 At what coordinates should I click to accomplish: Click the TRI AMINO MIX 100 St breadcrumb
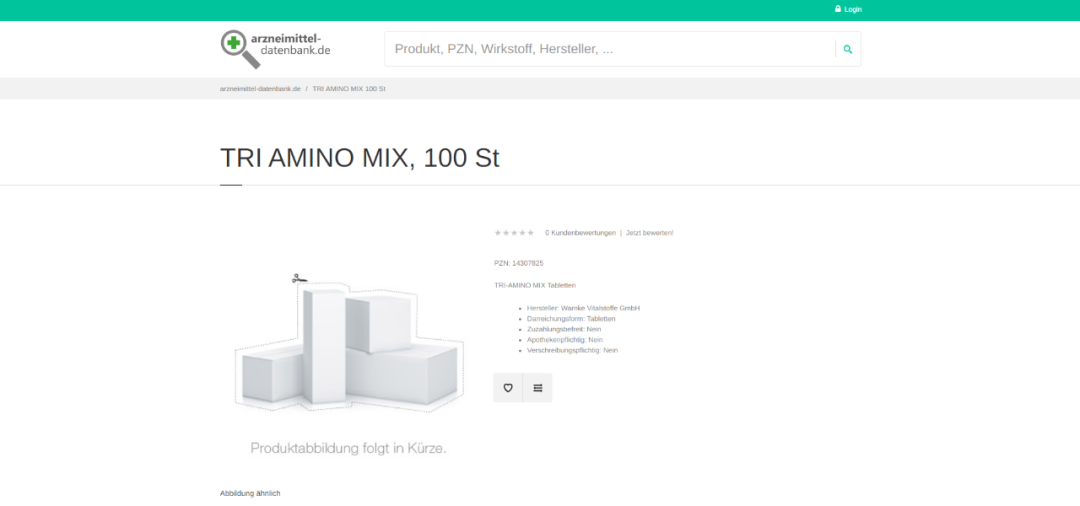click(x=349, y=89)
